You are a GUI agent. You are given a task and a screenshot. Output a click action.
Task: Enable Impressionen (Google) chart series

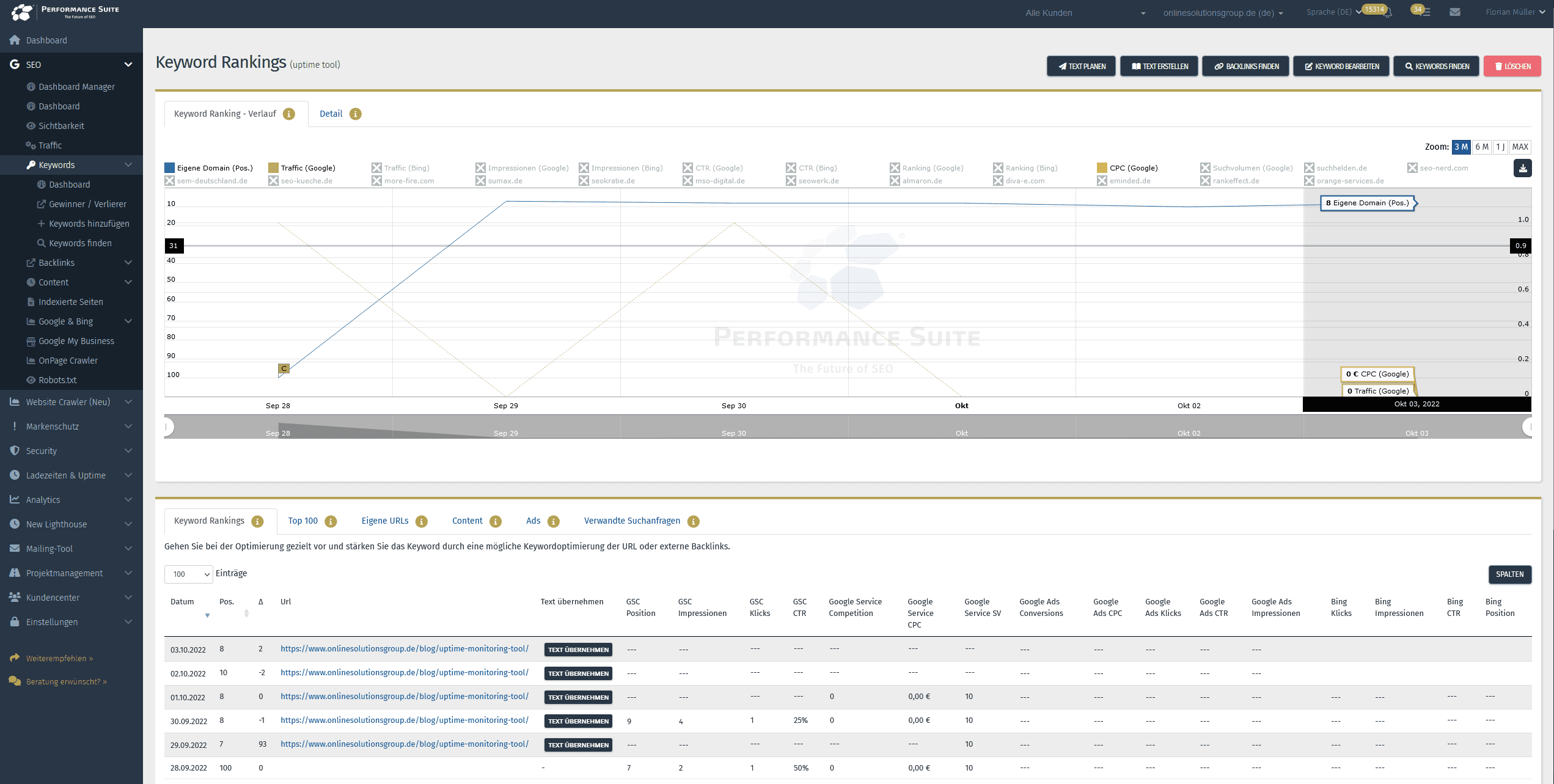522,168
